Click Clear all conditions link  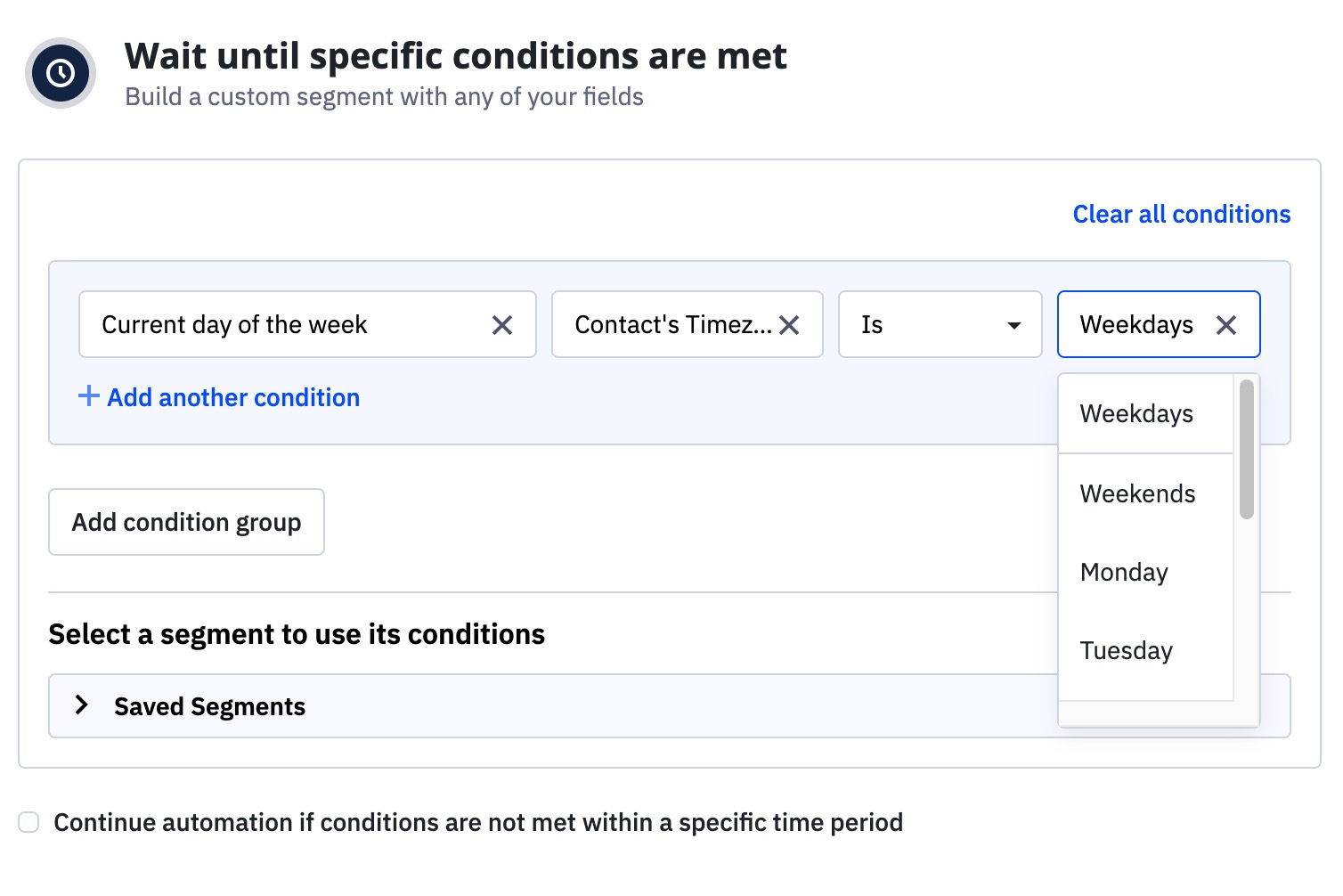[x=1181, y=215]
